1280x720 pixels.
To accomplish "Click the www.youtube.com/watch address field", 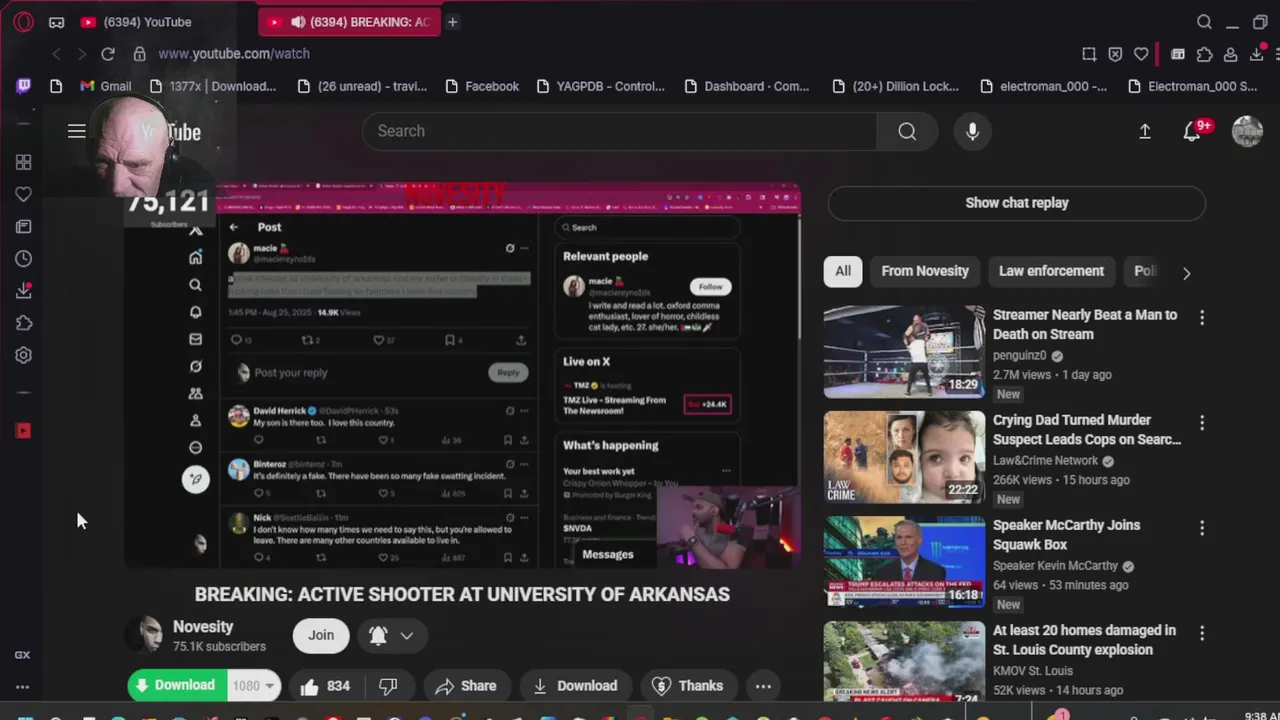I will (x=234, y=54).
